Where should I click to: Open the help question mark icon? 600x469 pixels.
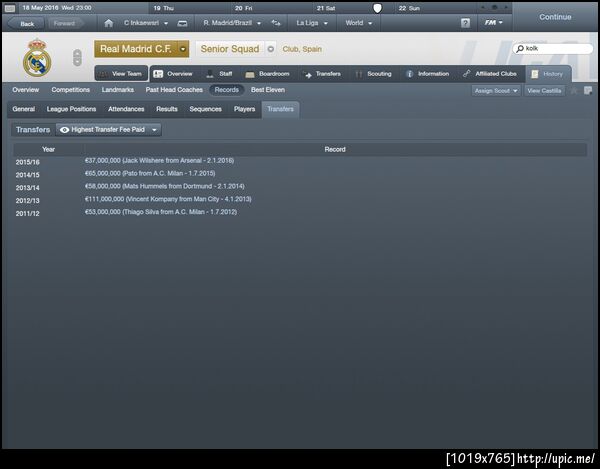(465, 23)
